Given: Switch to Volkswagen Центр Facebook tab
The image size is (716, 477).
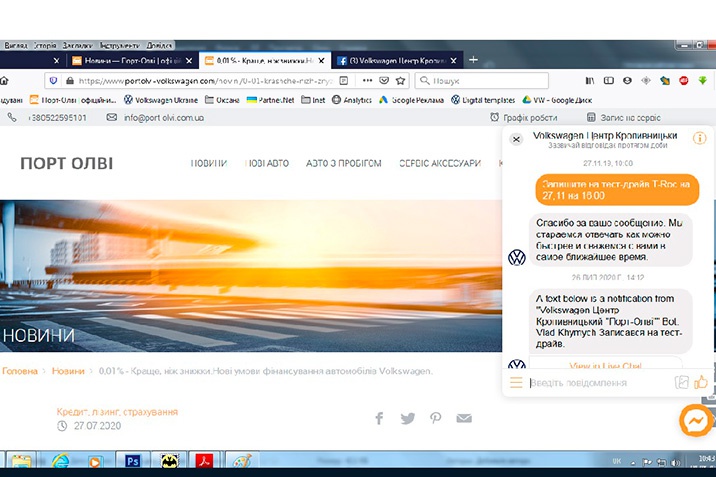Looking at the screenshot, I should pos(395,60).
